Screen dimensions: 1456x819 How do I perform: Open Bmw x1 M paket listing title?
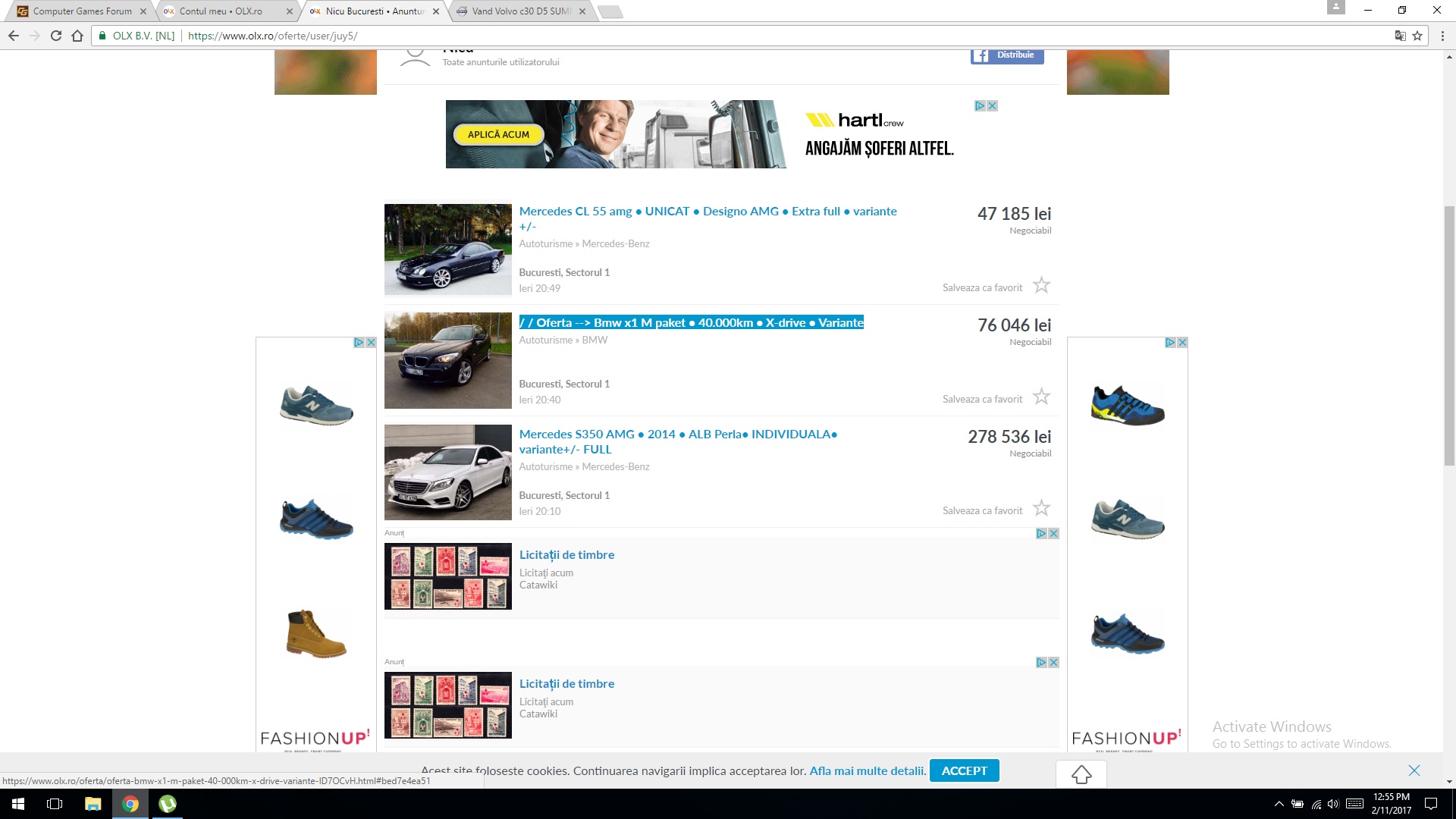(x=691, y=322)
